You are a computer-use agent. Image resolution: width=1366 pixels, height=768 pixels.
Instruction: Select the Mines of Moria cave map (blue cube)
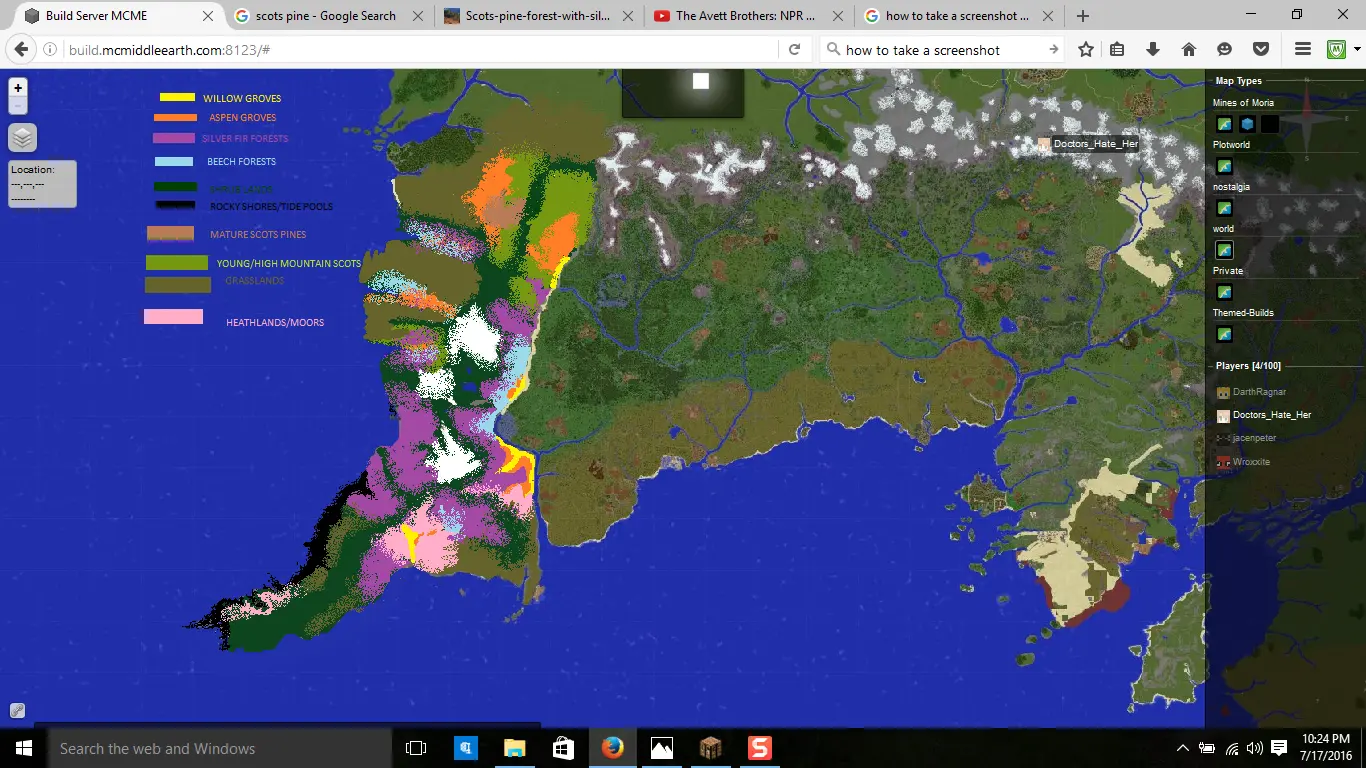(1247, 124)
